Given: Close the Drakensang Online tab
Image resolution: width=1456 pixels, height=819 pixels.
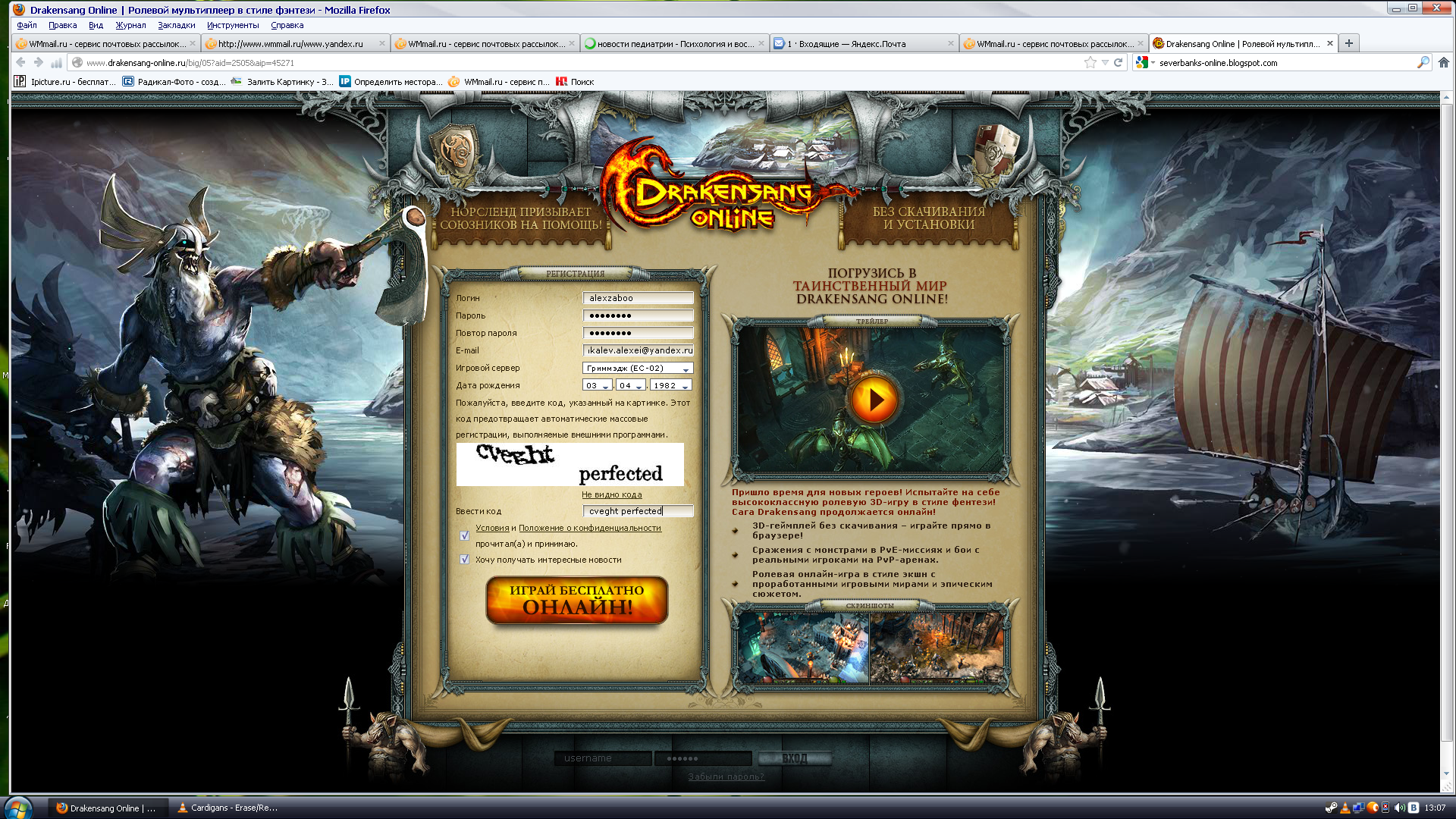Looking at the screenshot, I should (x=1329, y=43).
